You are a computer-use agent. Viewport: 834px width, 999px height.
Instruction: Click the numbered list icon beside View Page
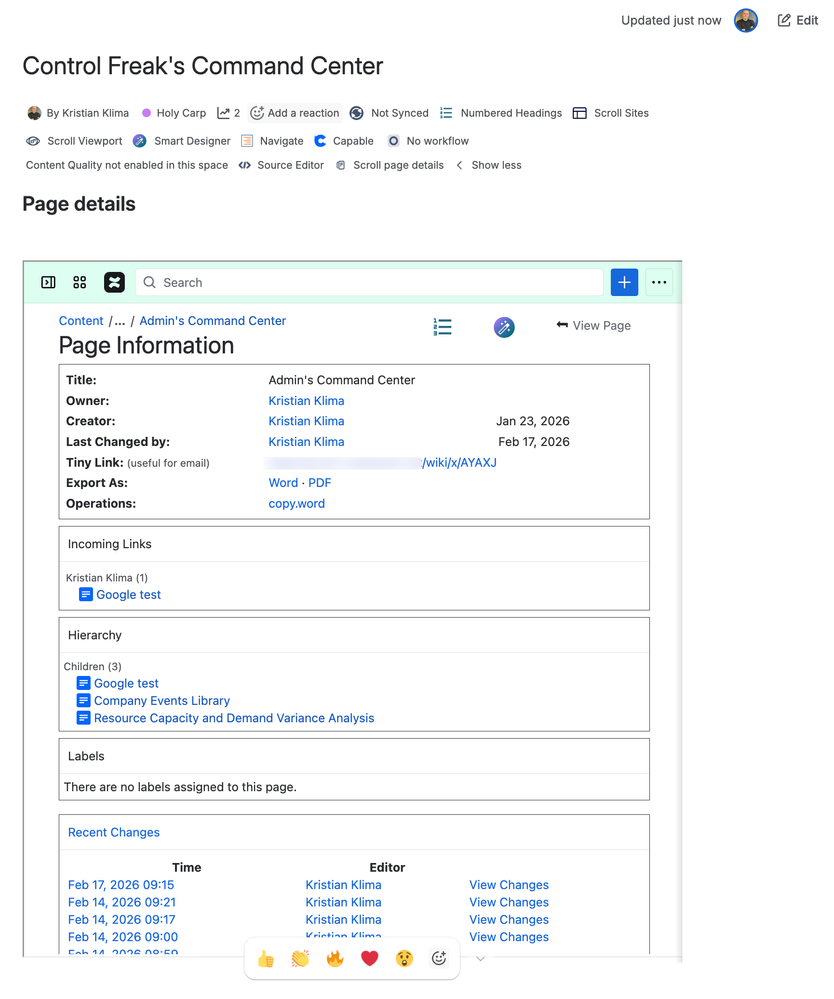tap(442, 327)
